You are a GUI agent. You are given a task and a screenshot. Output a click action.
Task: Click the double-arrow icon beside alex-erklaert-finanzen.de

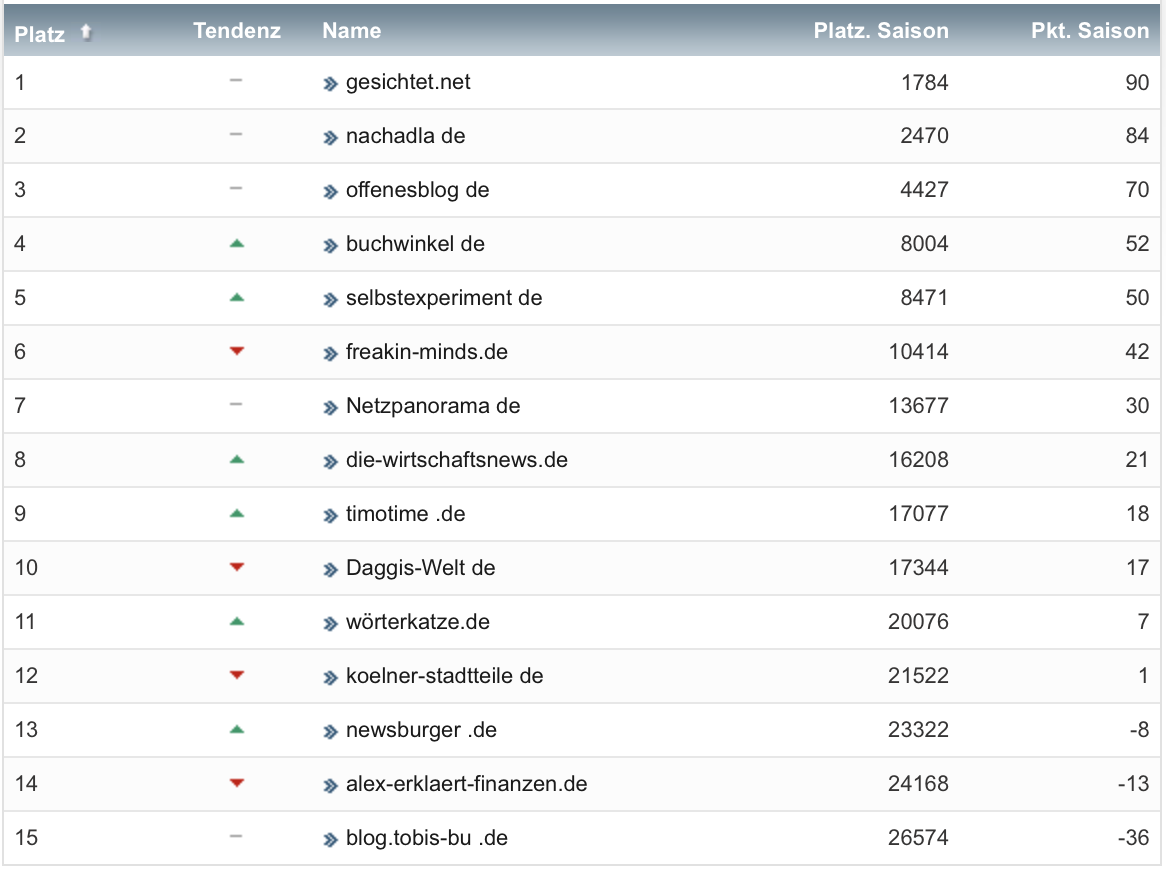[x=330, y=786]
